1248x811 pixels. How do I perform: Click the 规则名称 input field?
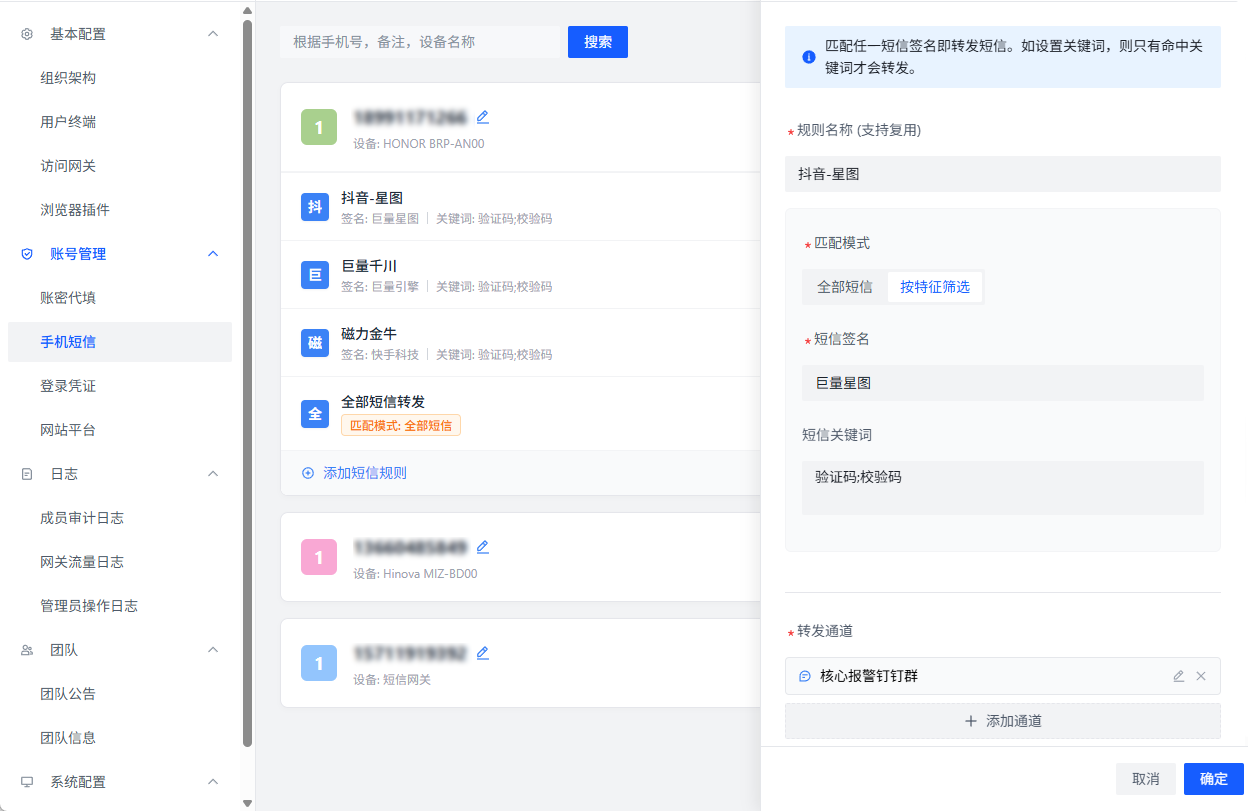coord(1003,174)
